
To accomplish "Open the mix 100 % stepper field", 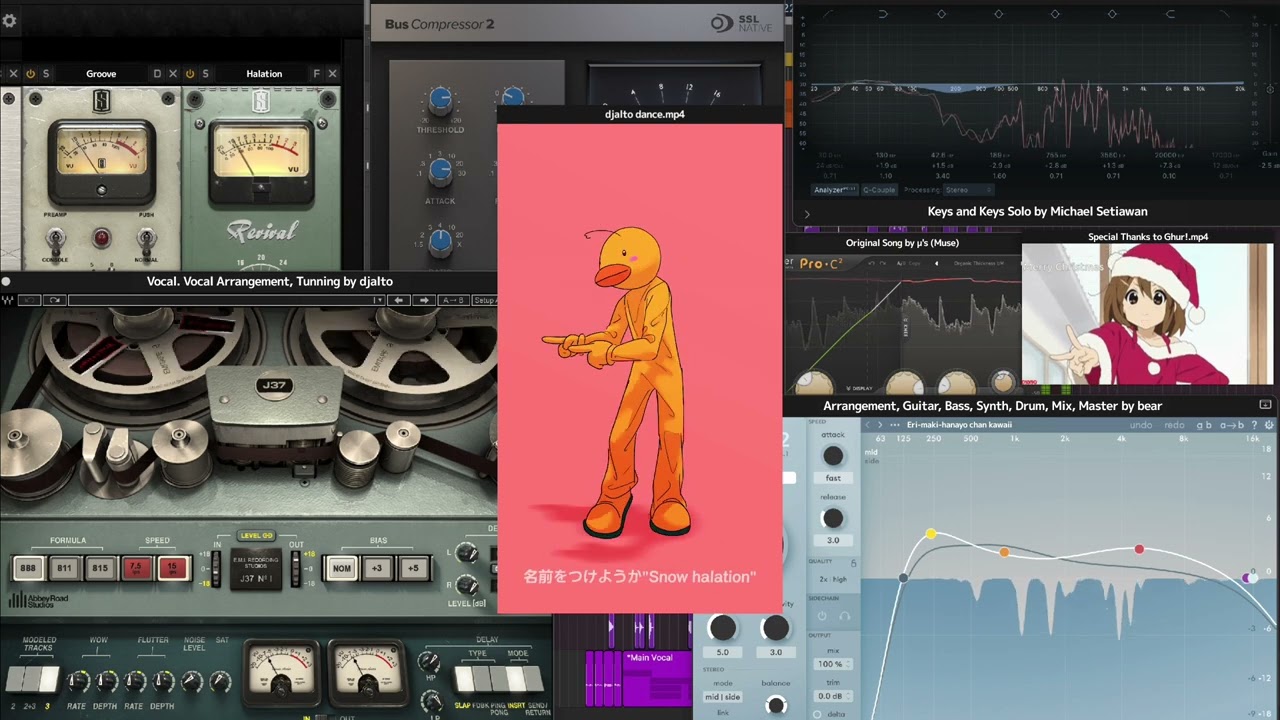I will pos(831,664).
